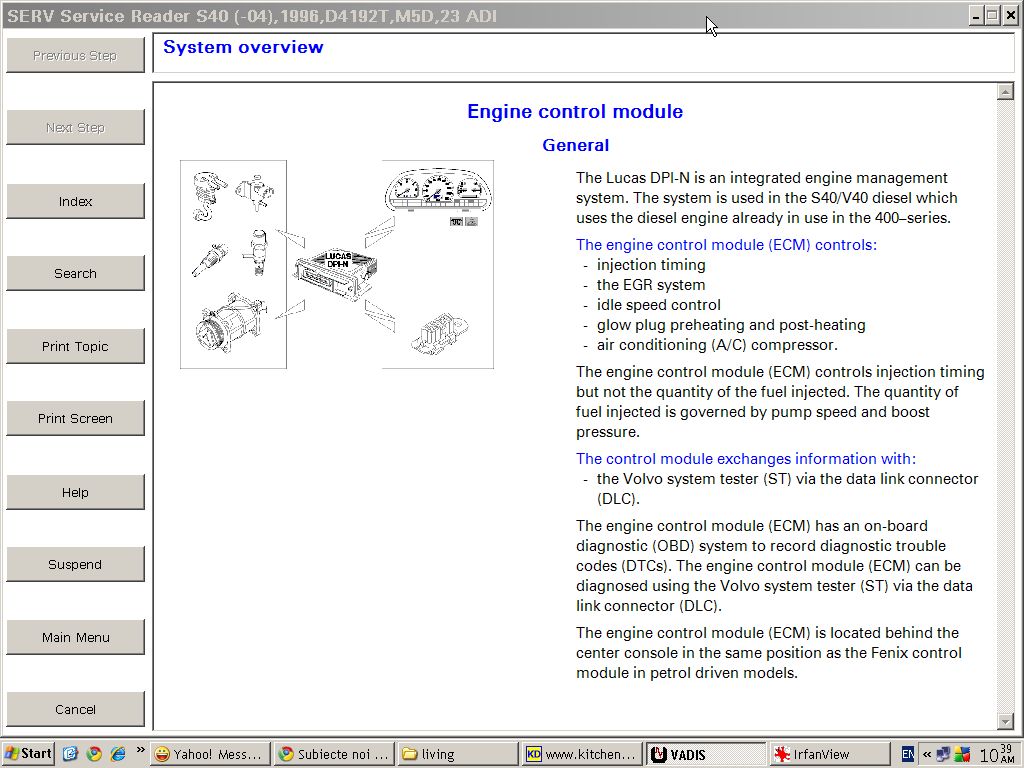Click the colorful security tray icon
Viewport: 1024px width, 768px height.
click(961, 754)
